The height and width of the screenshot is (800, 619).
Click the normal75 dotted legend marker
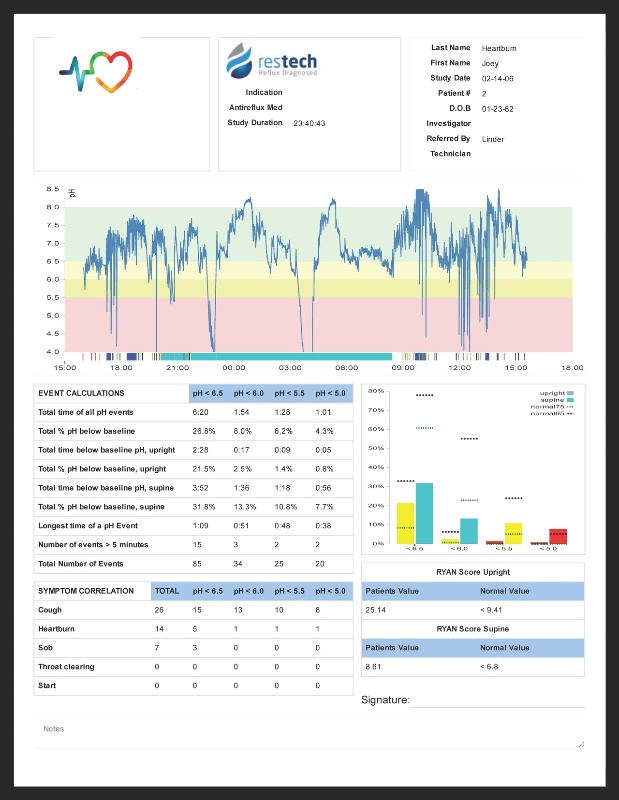click(x=570, y=407)
